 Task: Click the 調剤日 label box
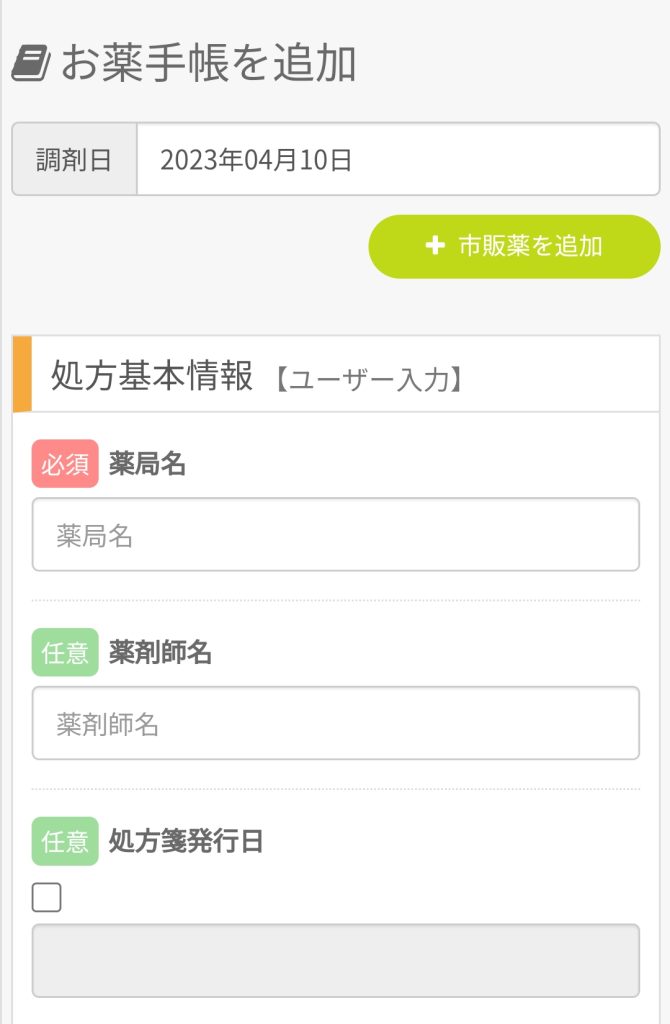[x=74, y=160]
